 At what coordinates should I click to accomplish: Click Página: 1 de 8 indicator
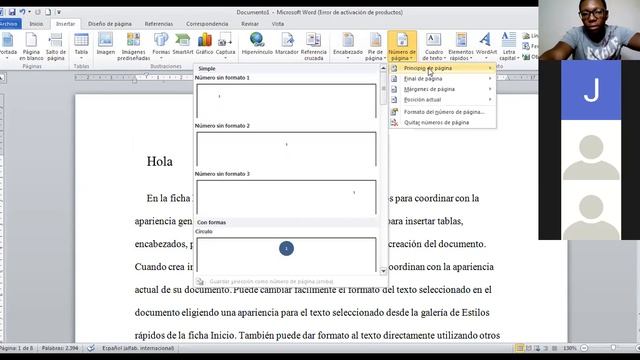pos(16,348)
